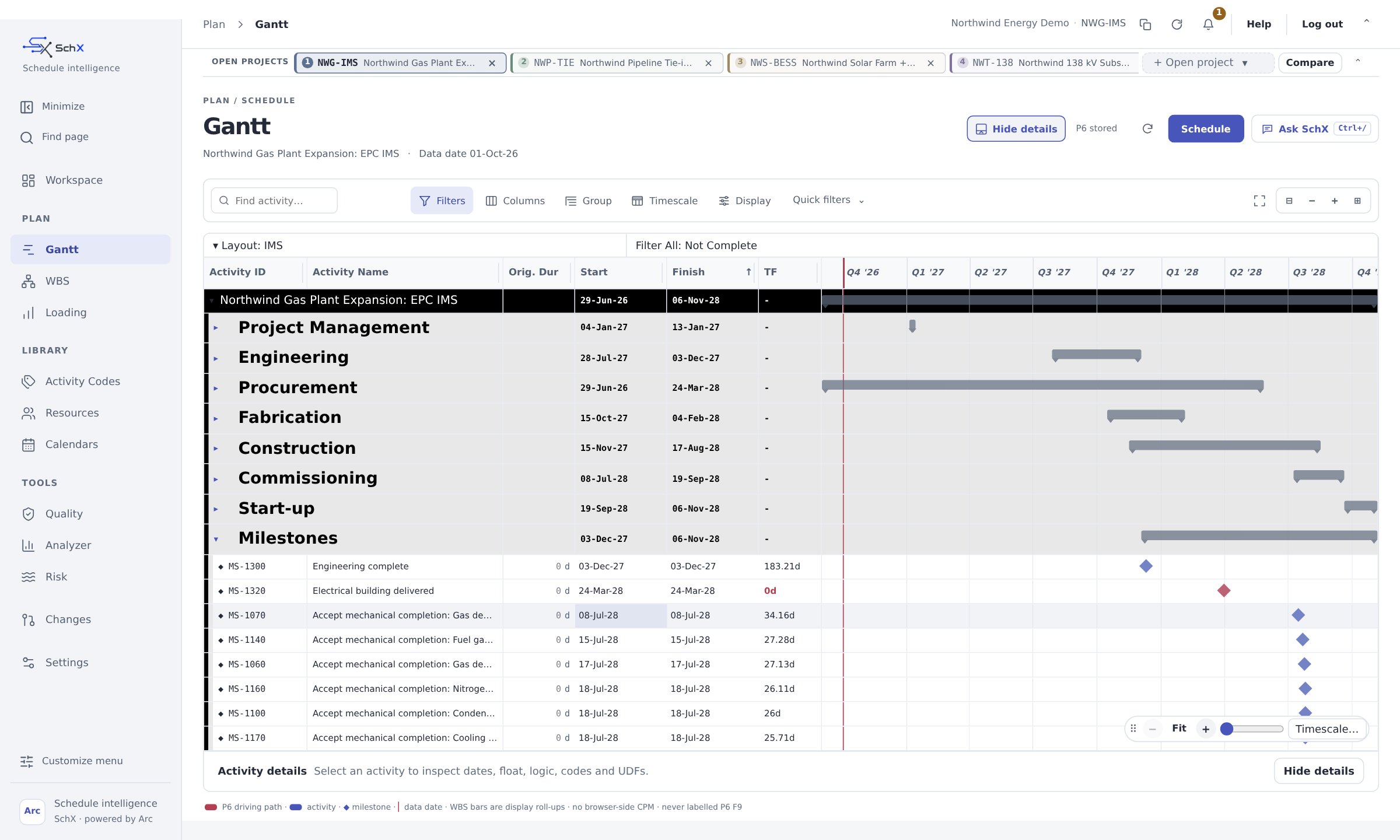Screen dimensions: 1400x840
Task: Close the NWG-IMS project tab
Action: pyautogui.click(x=492, y=63)
